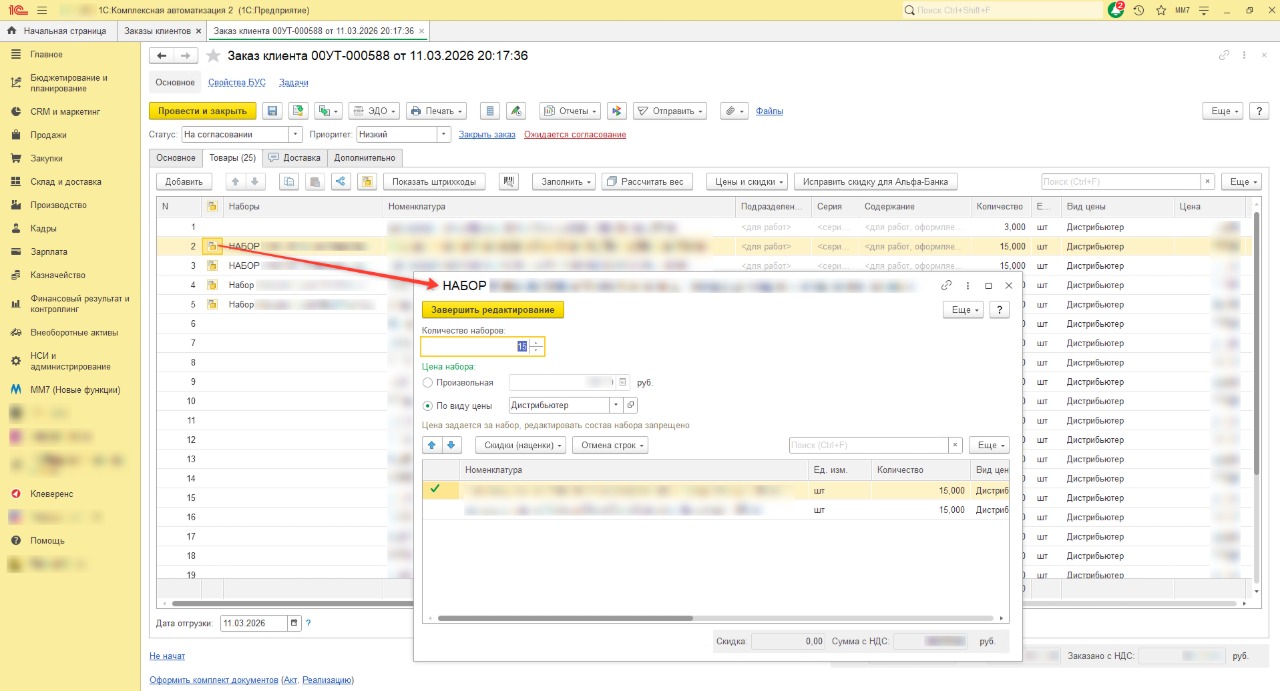Viewport: 1280px width, 691px height.
Task: Get a link to the НАБОР dialog
Action: tap(946, 286)
